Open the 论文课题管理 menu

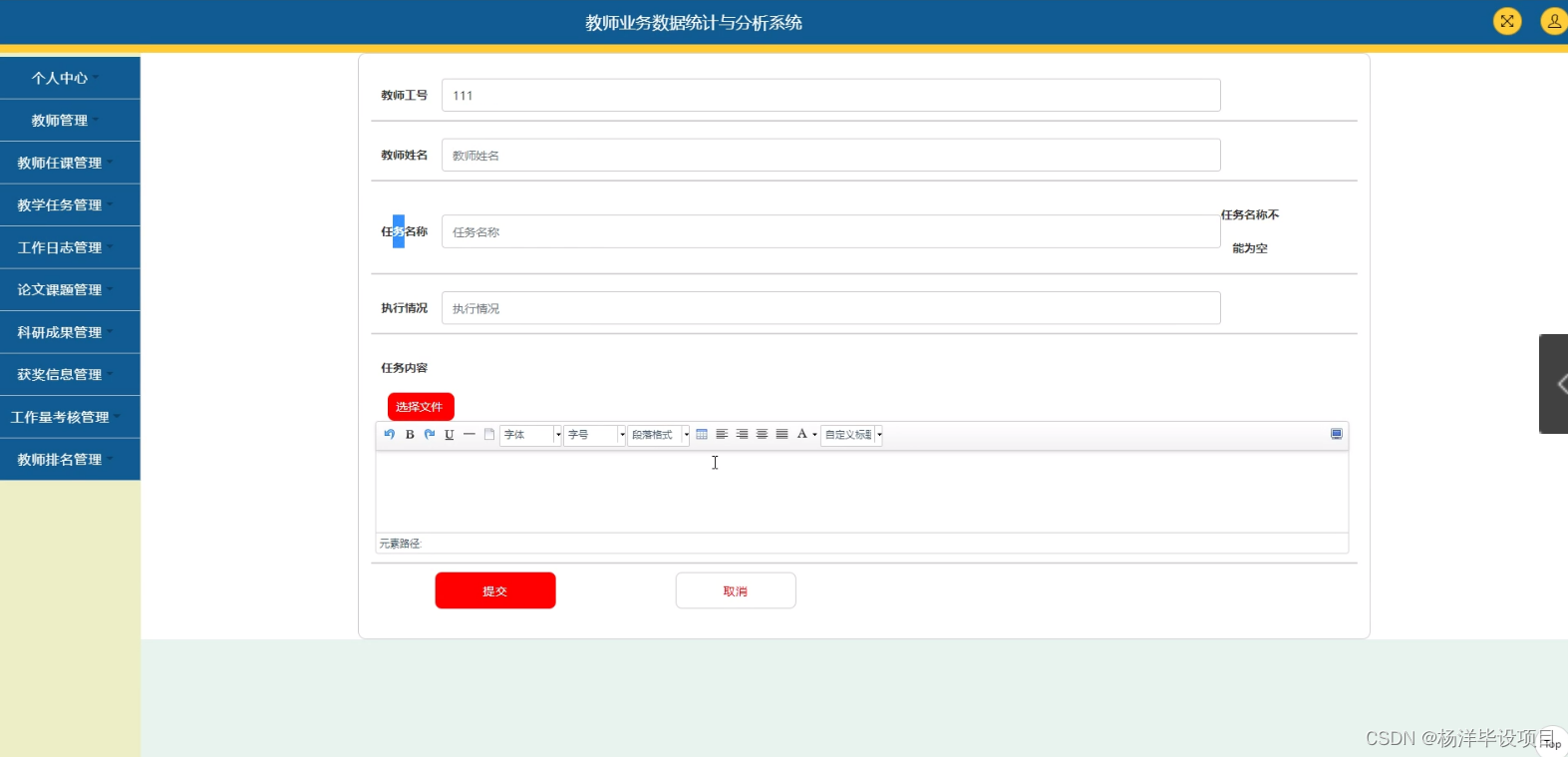(70, 289)
